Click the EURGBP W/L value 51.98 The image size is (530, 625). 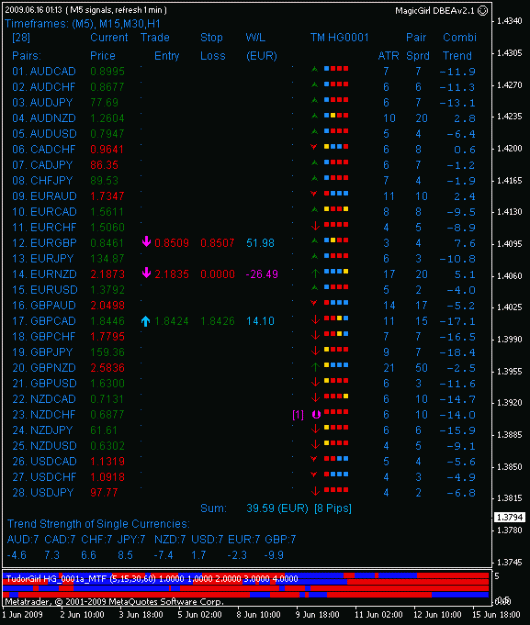pos(260,243)
